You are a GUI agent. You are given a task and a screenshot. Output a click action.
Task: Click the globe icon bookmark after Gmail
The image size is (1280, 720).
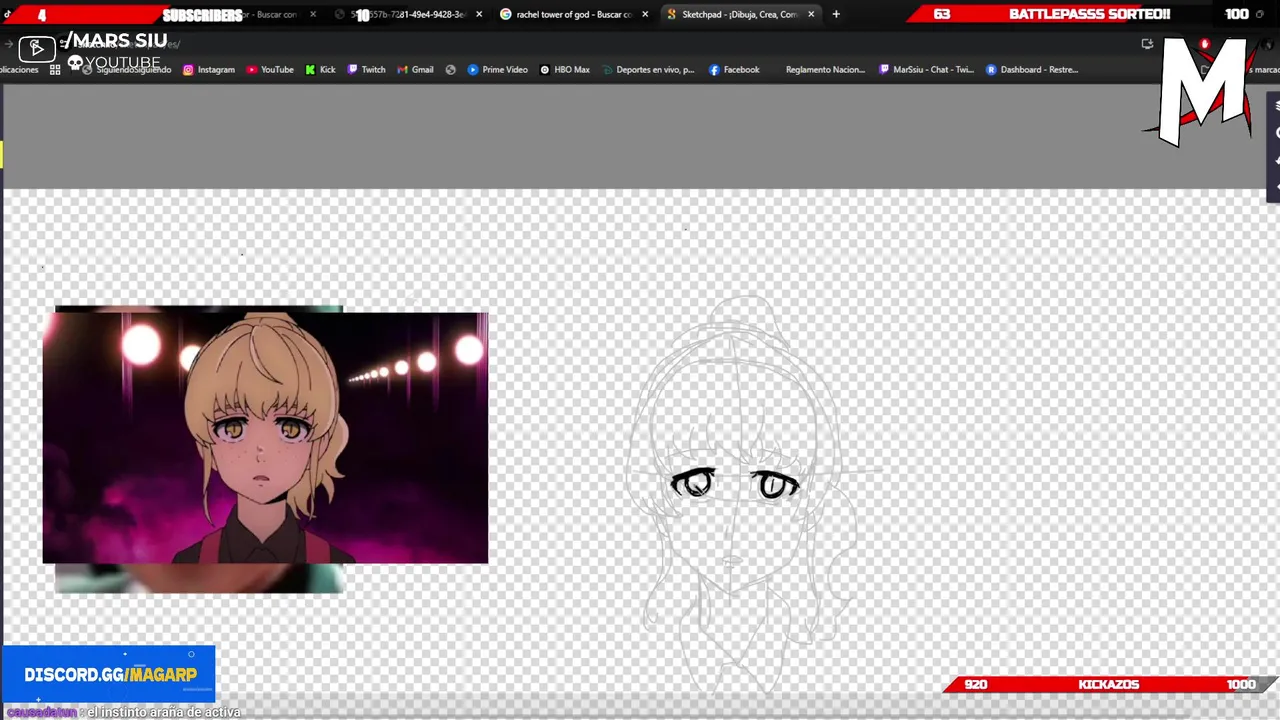pos(451,70)
